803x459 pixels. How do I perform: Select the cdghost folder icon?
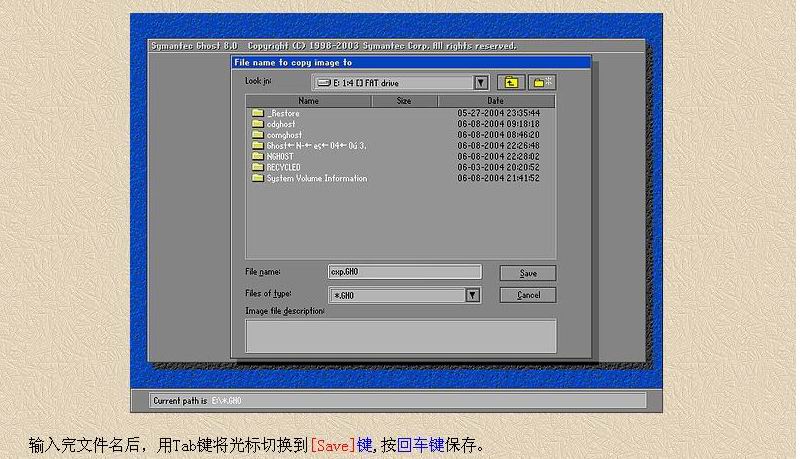coord(258,123)
